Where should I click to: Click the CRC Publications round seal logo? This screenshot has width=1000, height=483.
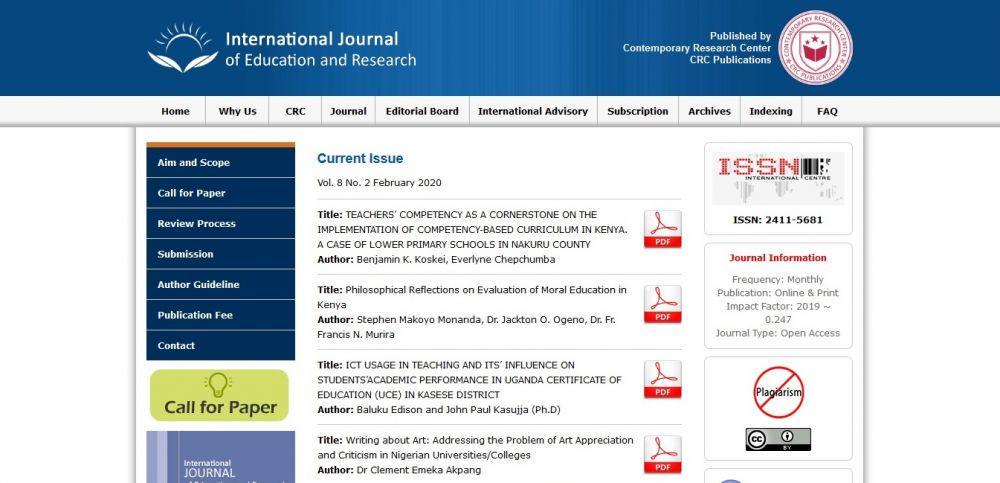pos(815,48)
